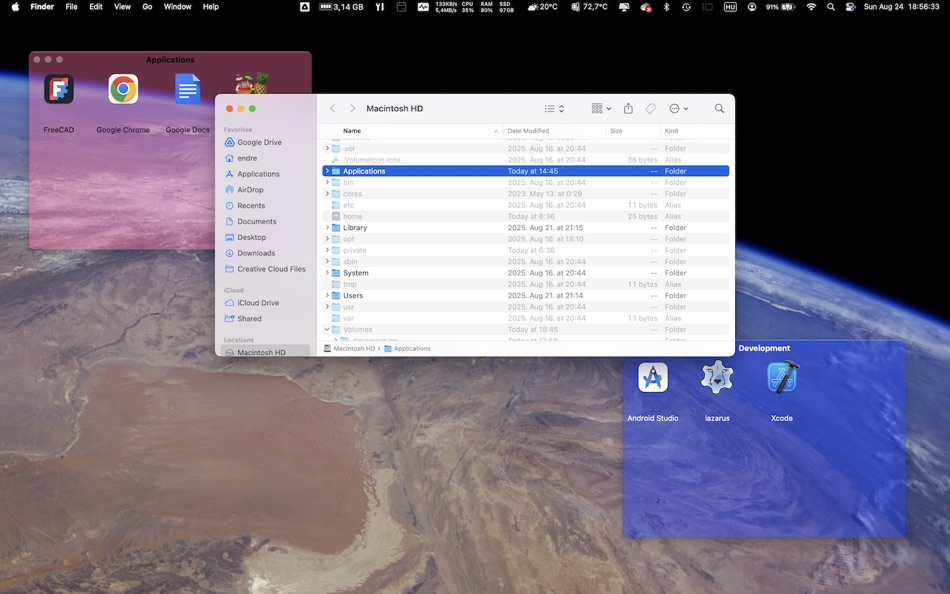Select the Users folder row
The width and height of the screenshot is (950, 594).
click(526, 296)
